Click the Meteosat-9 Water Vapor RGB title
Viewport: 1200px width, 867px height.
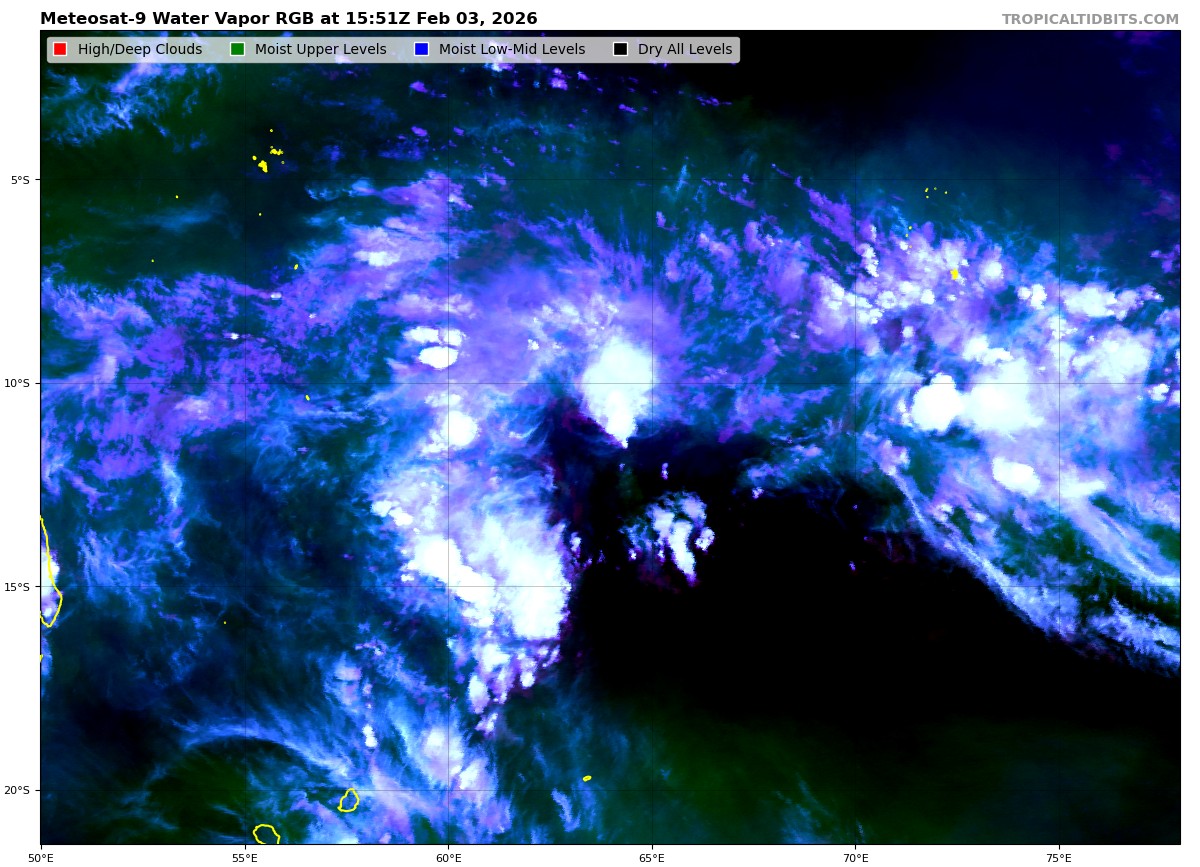point(288,19)
